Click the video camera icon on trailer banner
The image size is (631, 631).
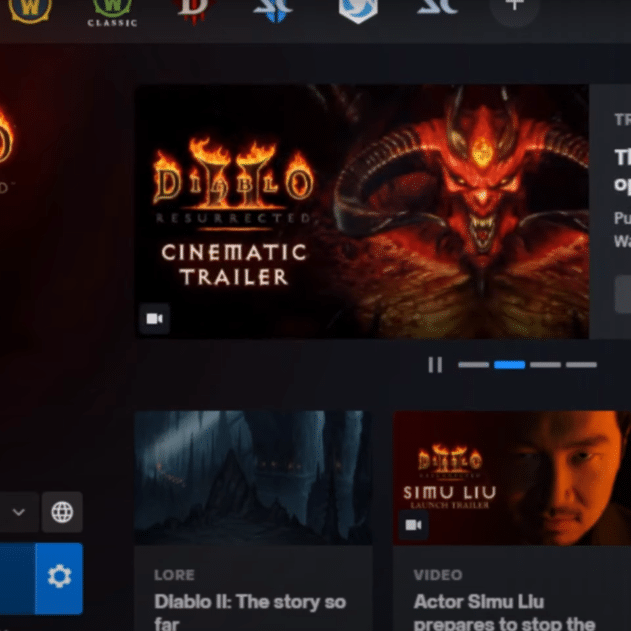(155, 319)
